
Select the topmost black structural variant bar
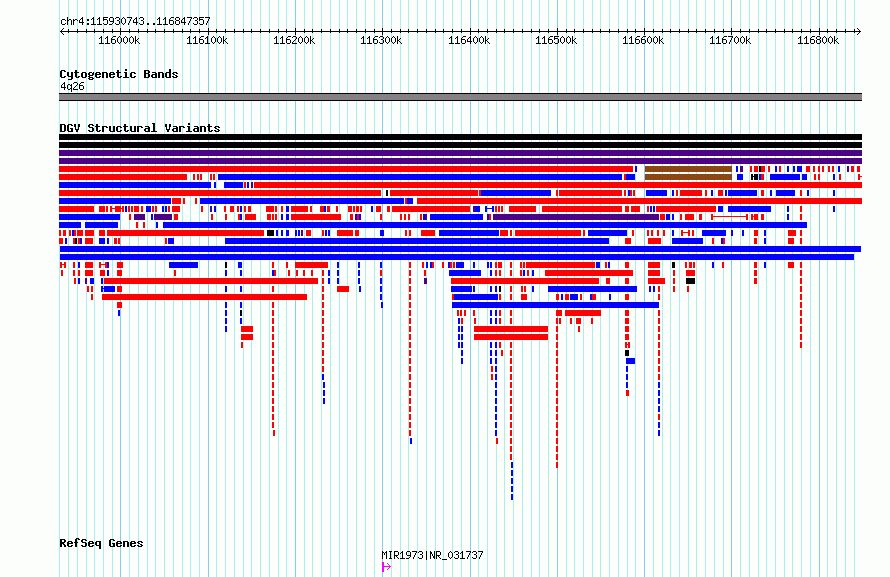click(x=460, y=137)
